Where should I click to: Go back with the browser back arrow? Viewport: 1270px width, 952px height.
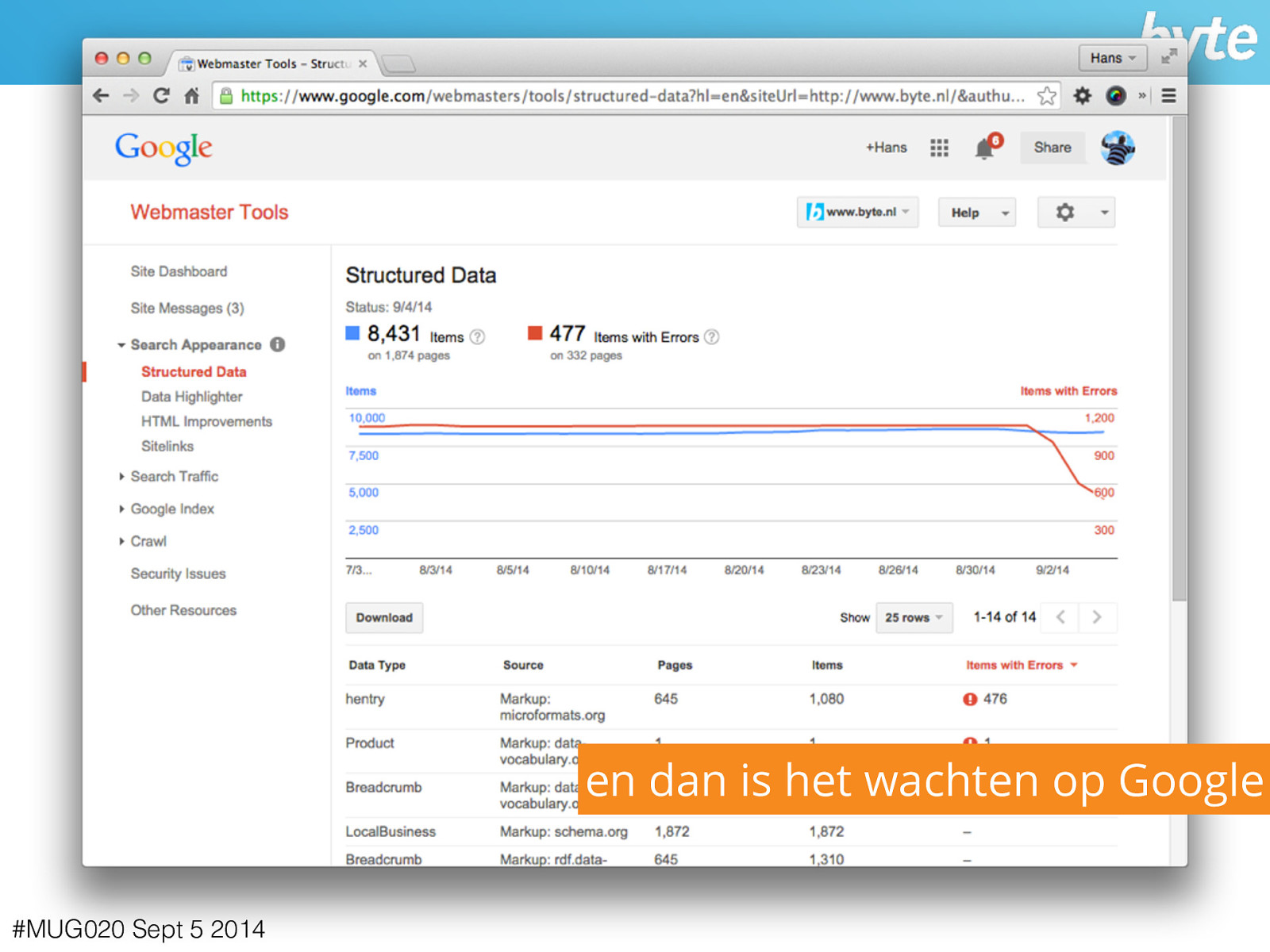(101, 96)
